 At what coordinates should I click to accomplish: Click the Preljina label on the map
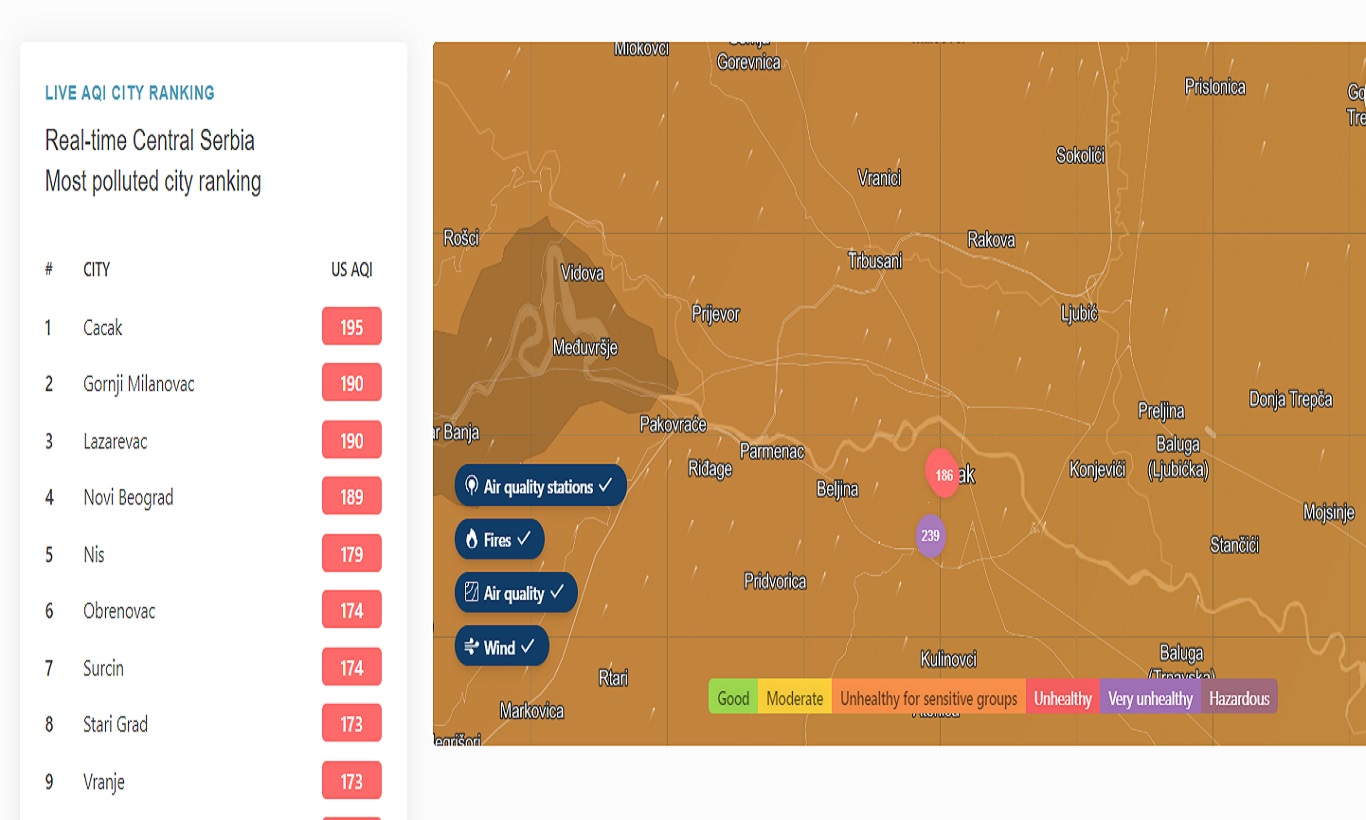[1161, 411]
